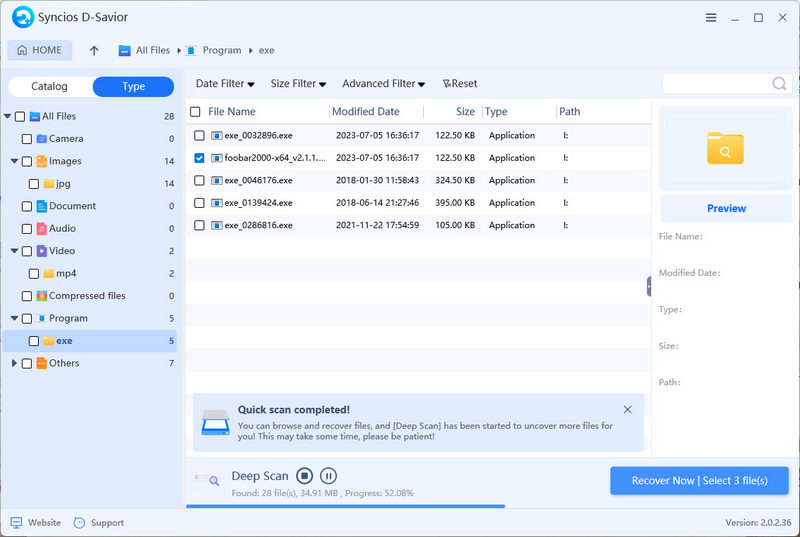Open the Advanced Filter dropdown
This screenshot has height=537, width=800.
pyautogui.click(x=384, y=84)
